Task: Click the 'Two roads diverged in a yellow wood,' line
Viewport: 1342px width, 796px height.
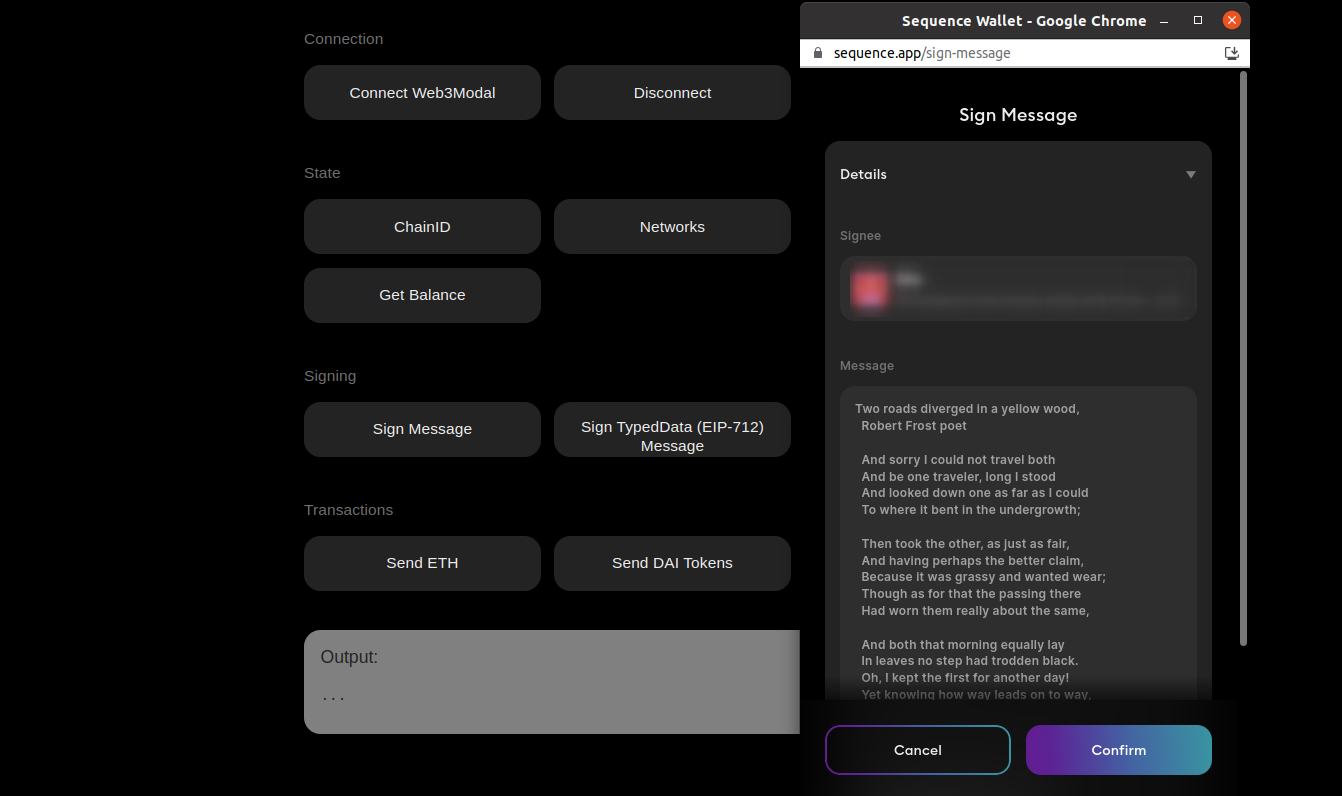Action: point(967,409)
